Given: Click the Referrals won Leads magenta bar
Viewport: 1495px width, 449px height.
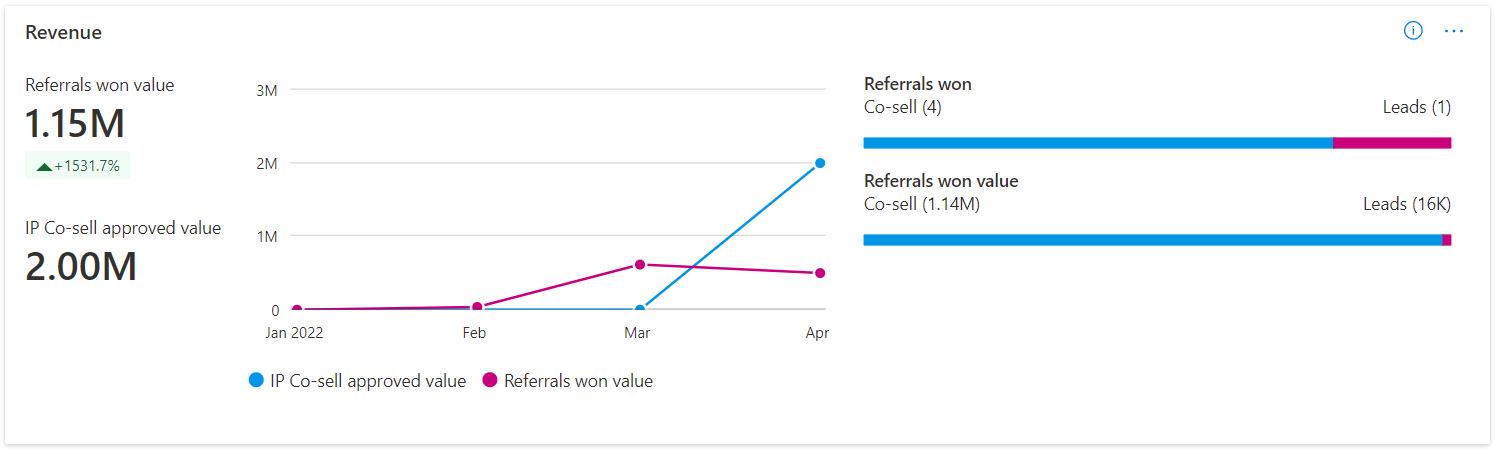Looking at the screenshot, I should pyautogui.click(x=1392, y=143).
